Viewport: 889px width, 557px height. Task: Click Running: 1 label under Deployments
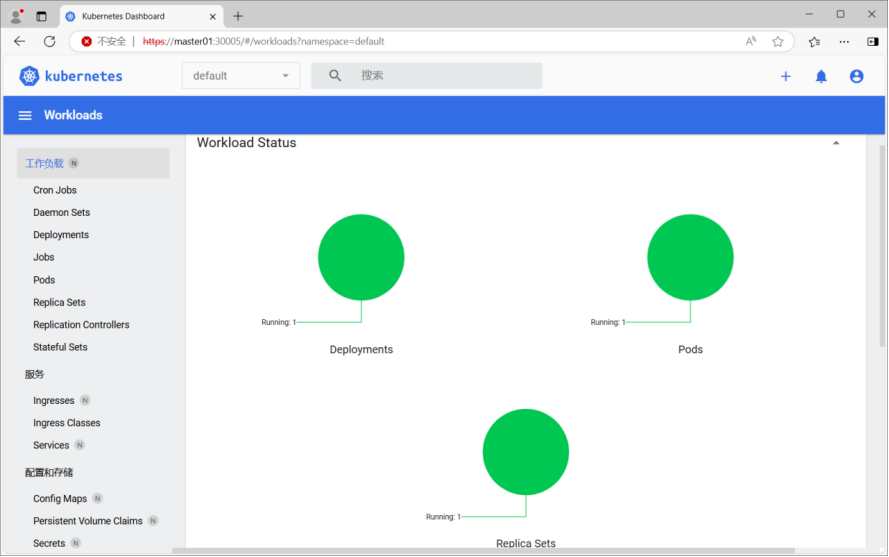pyautogui.click(x=278, y=322)
